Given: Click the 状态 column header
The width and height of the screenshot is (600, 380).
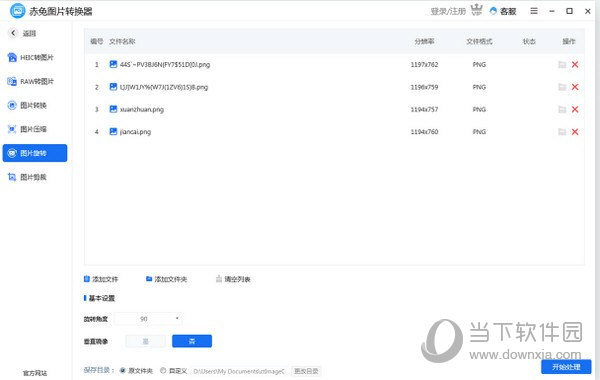Looking at the screenshot, I should (x=529, y=41).
